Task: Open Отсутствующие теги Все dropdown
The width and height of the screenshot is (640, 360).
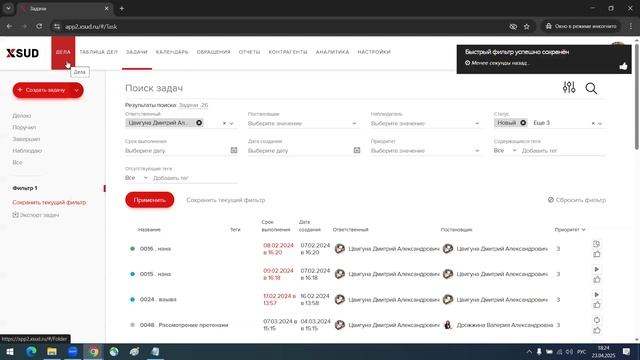Action: coord(136,178)
